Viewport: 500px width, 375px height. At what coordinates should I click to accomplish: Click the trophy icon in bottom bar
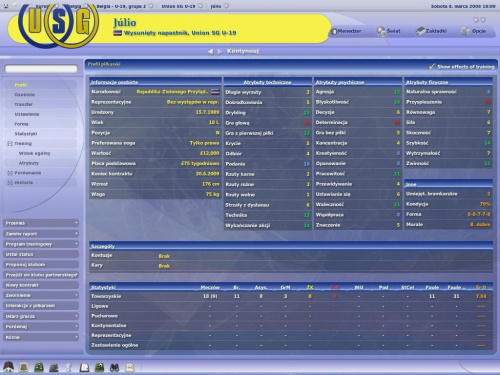pos(69,367)
